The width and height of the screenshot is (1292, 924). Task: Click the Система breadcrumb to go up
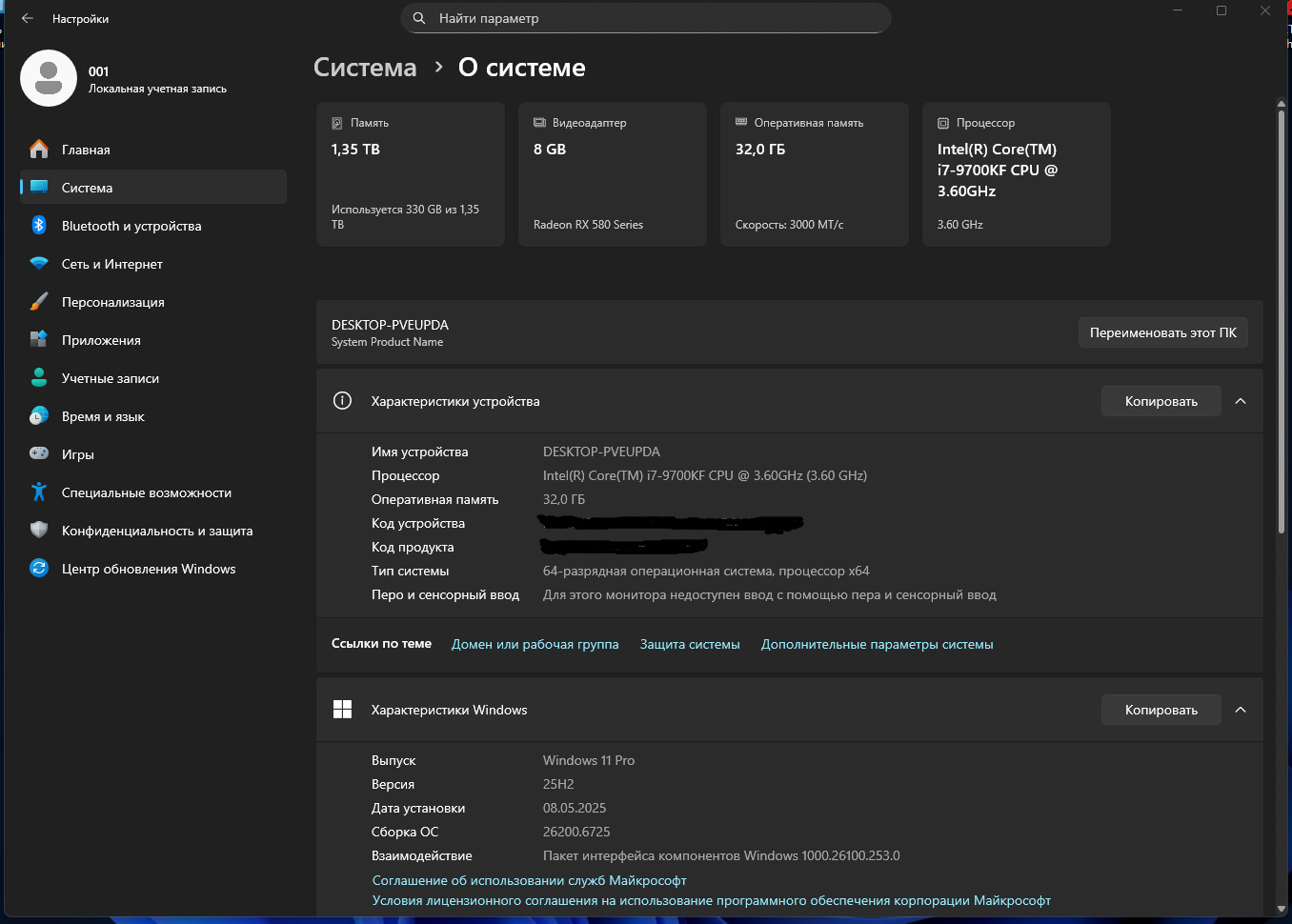click(365, 68)
